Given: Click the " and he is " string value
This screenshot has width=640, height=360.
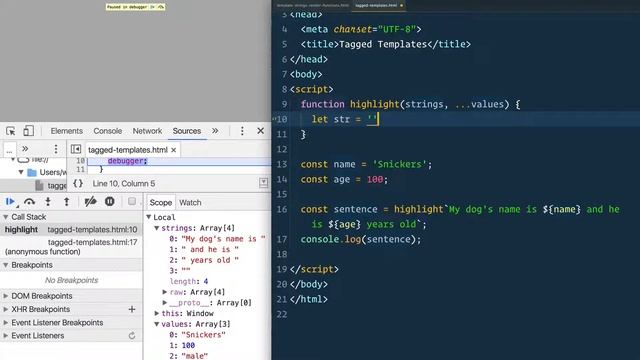Looking at the screenshot, I should point(210,249).
